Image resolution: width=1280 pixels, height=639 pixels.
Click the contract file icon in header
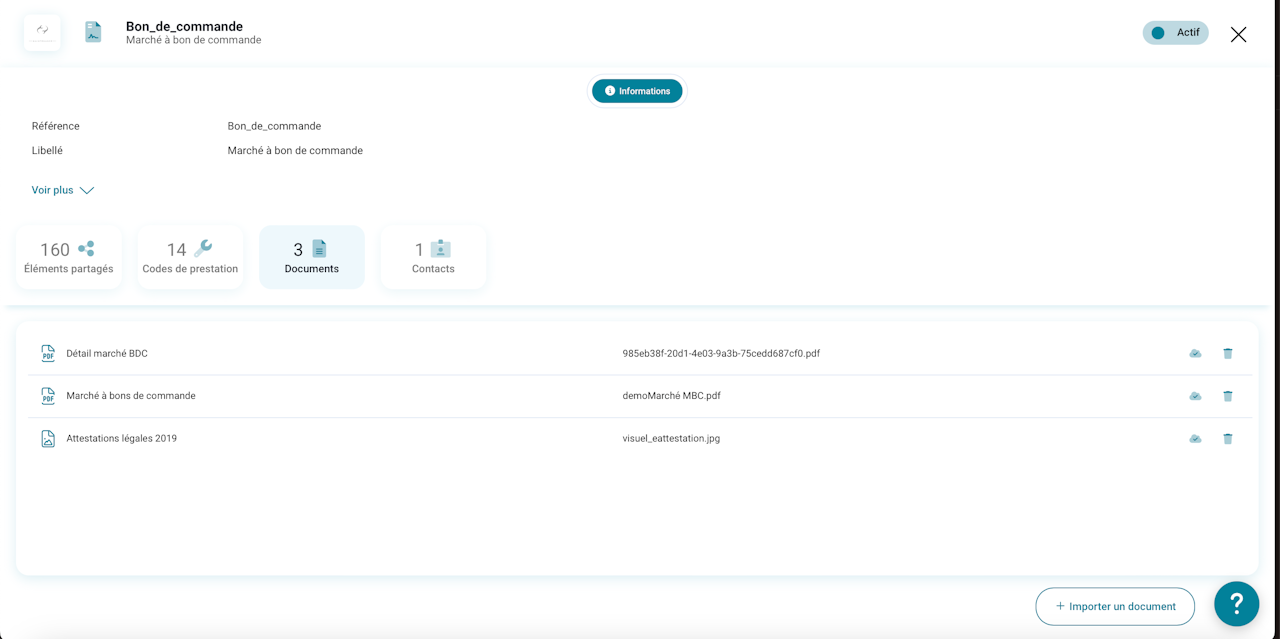tap(93, 33)
